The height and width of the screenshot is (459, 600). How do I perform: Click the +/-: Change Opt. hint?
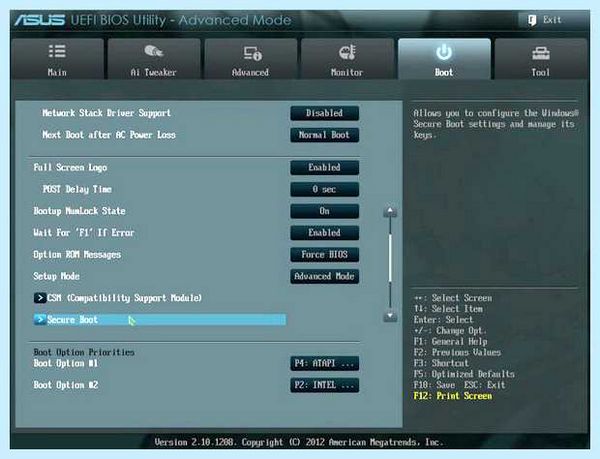(x=450, y=330)
